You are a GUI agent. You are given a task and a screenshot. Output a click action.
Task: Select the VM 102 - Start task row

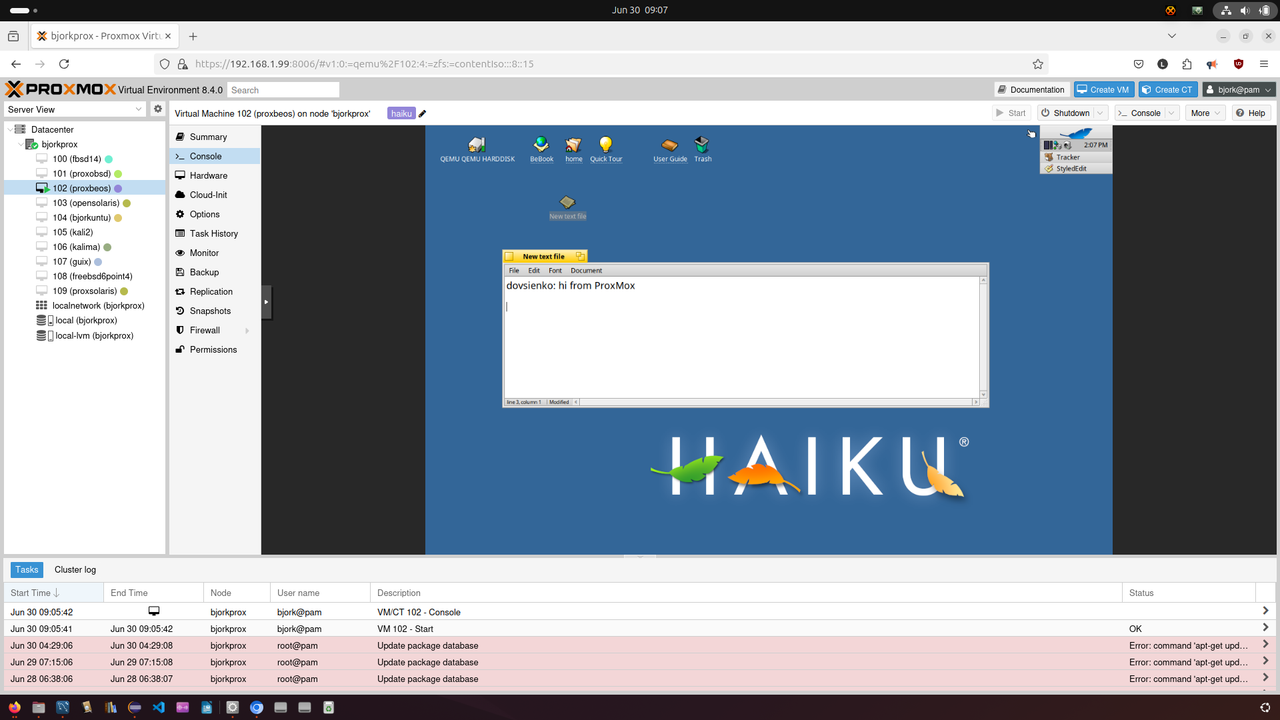tap(640, 629)
